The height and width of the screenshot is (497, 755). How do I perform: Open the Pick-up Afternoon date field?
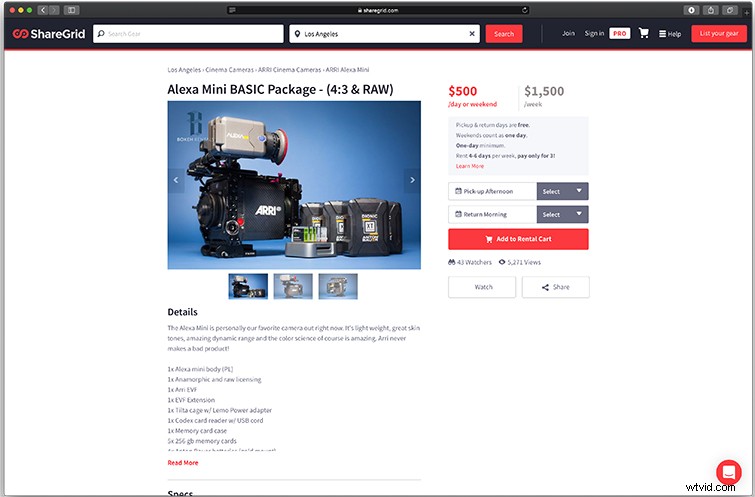pyautogui.click(x=492, y=191)
